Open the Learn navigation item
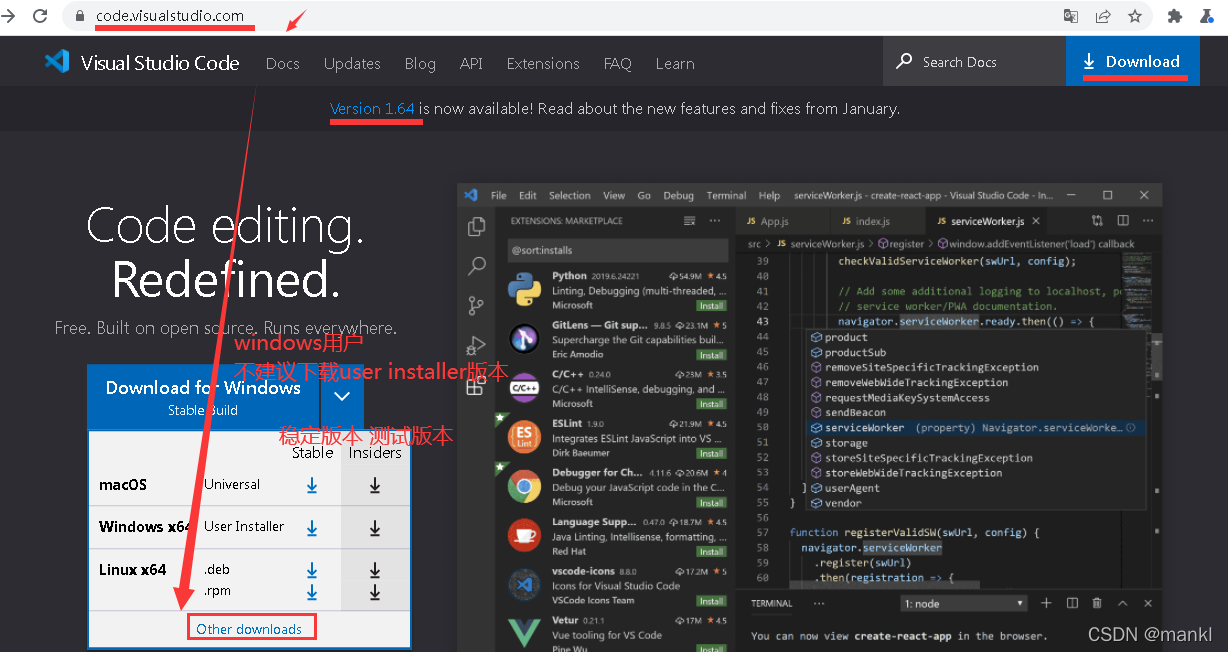The height and width of the screenshot is (652, 1228). click(675, 63)
